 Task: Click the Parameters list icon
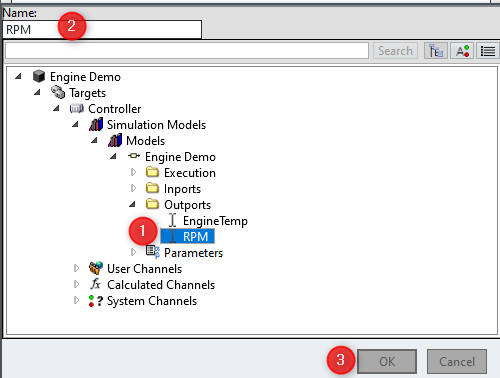pos(153,252)
